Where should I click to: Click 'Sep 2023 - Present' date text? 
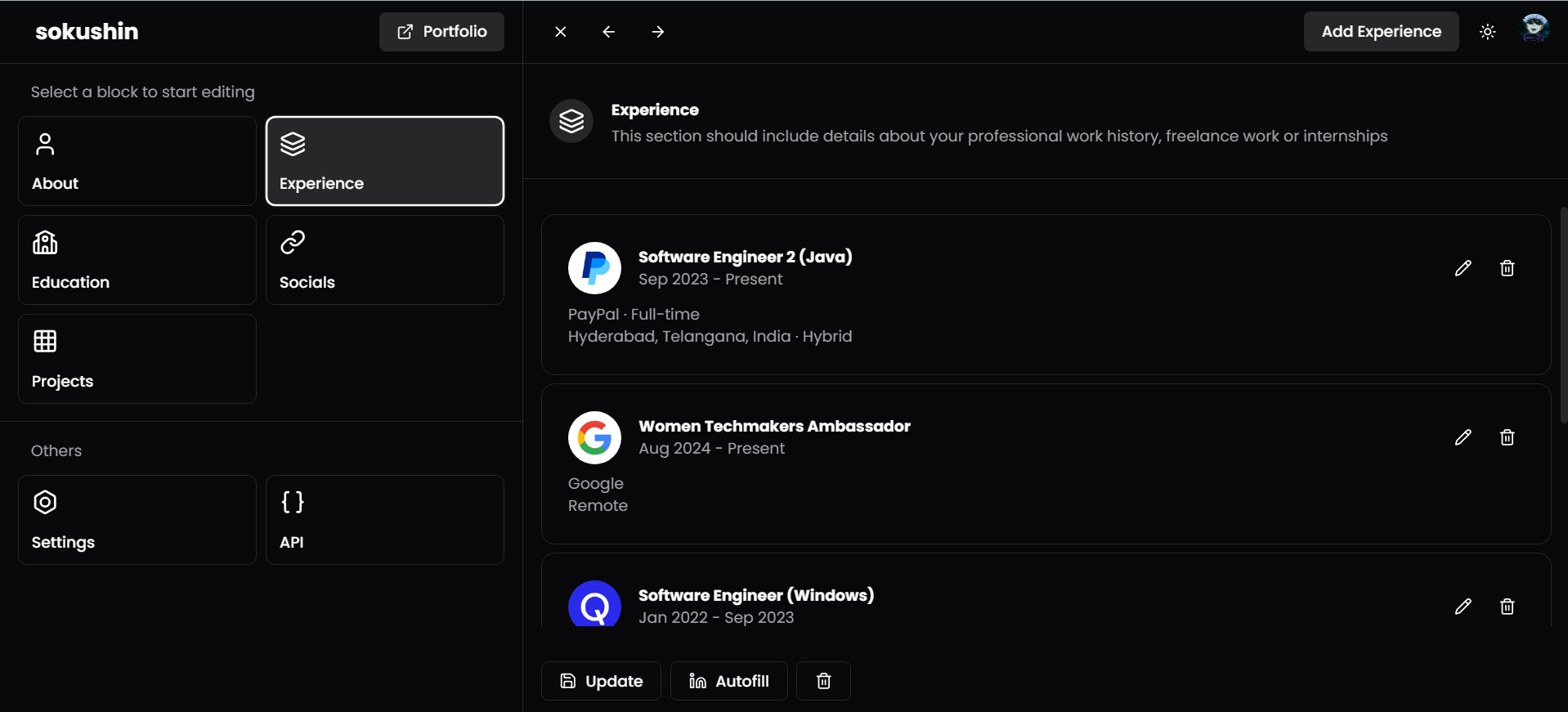[x=710, y=280]
